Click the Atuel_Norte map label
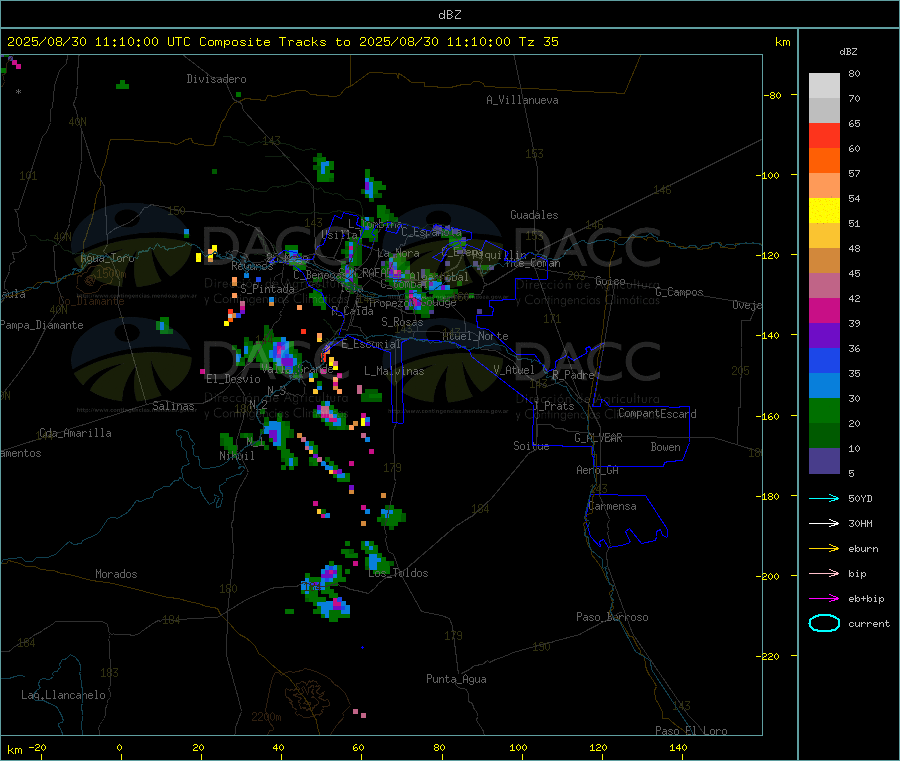 [x=475, y=336]
